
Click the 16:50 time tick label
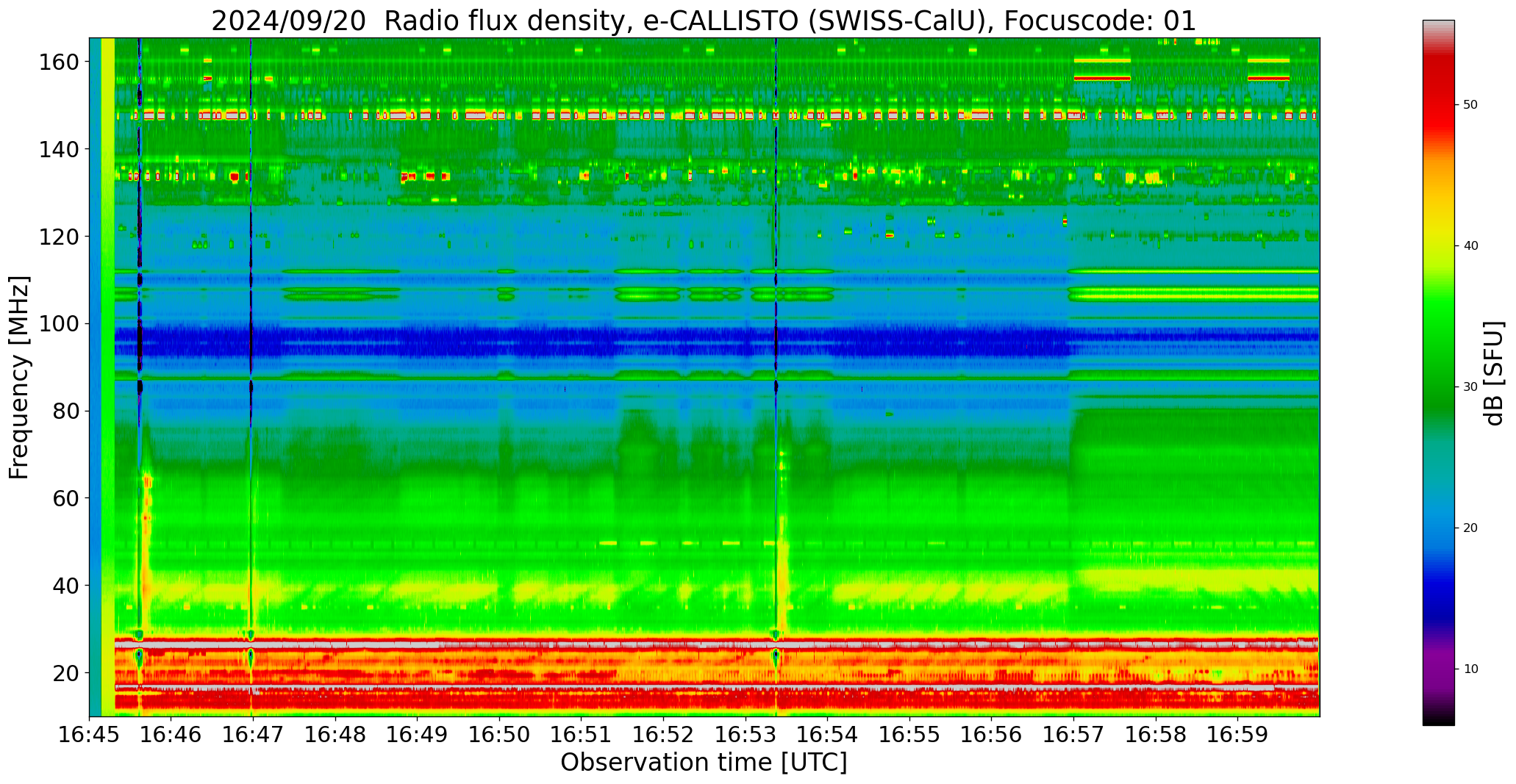499,735
